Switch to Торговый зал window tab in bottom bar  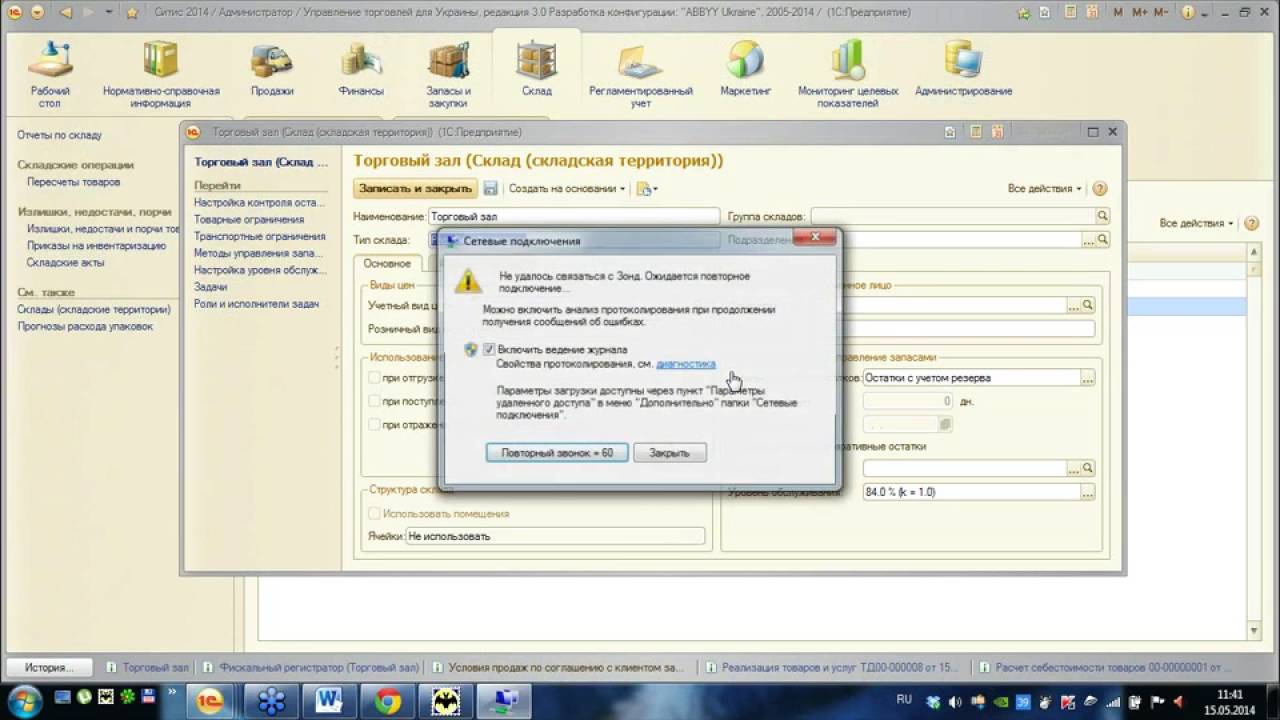tap(147, 667)
